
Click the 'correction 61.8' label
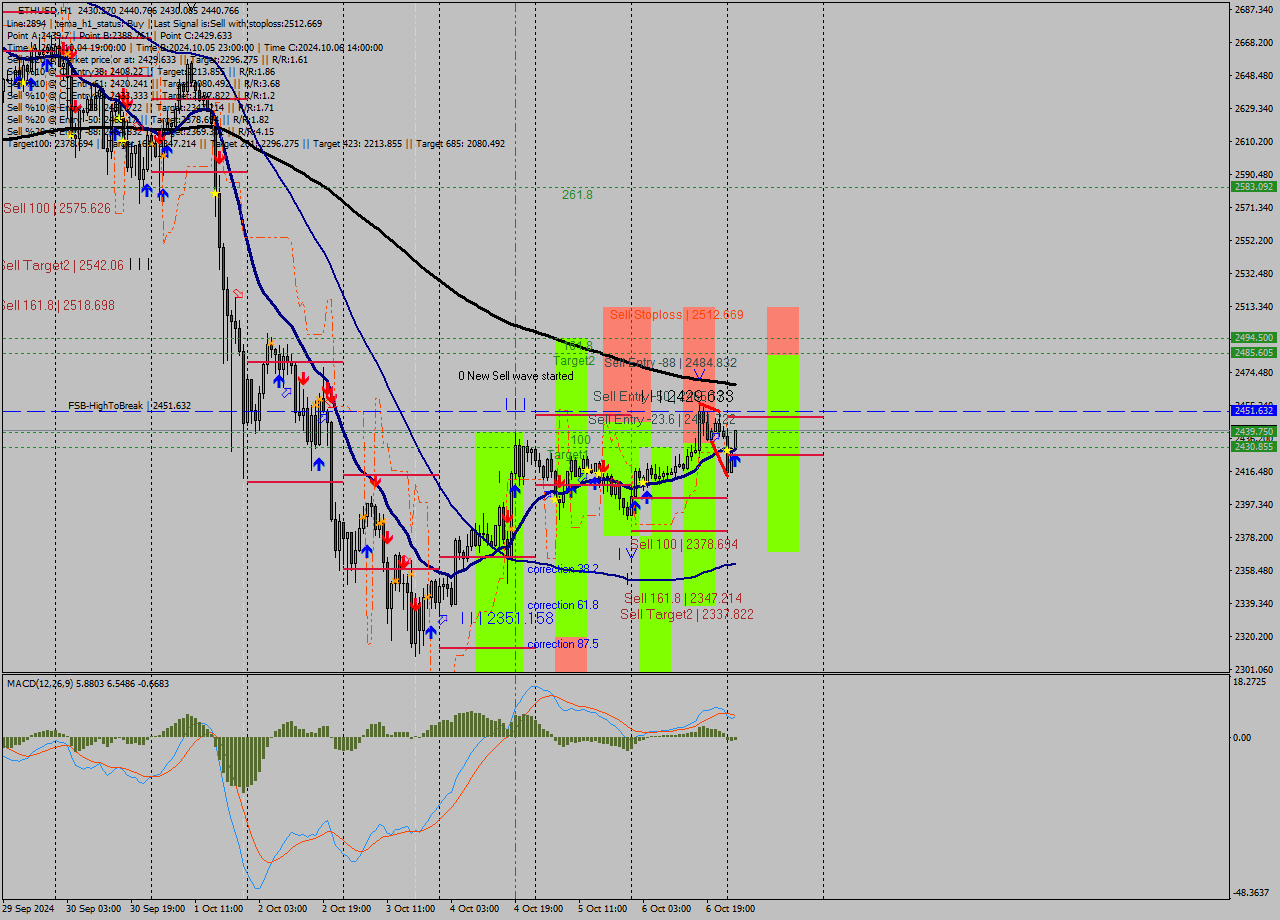pyautogui.click(x=563, y=605)
